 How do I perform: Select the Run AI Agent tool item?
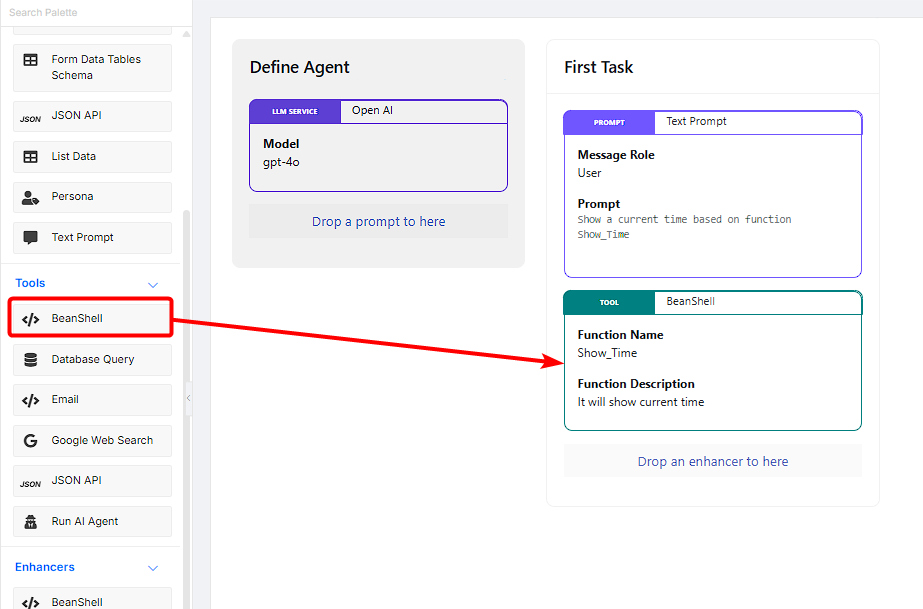(x=92, y=521)
